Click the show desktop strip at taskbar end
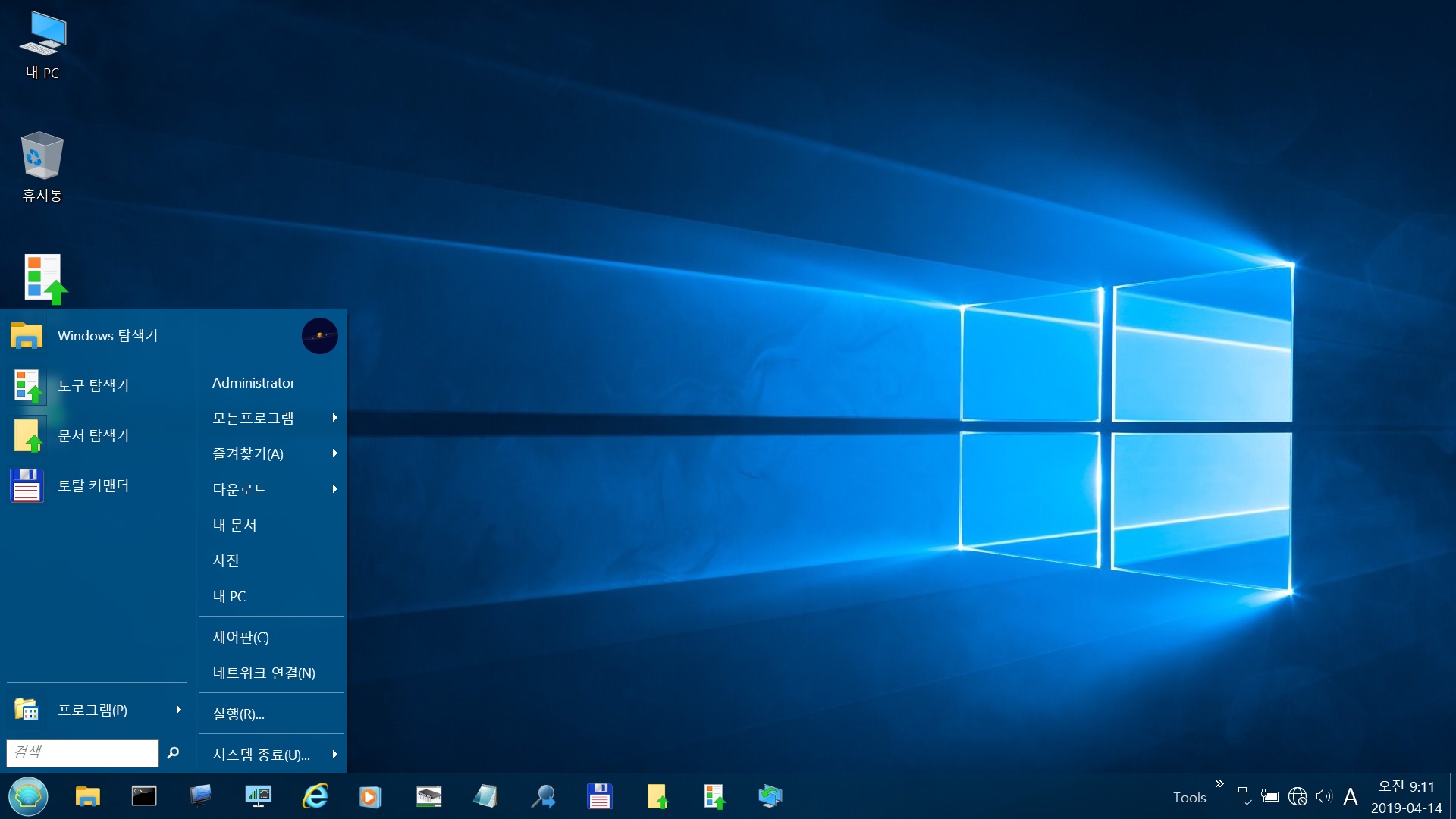 coord(1451,796)
